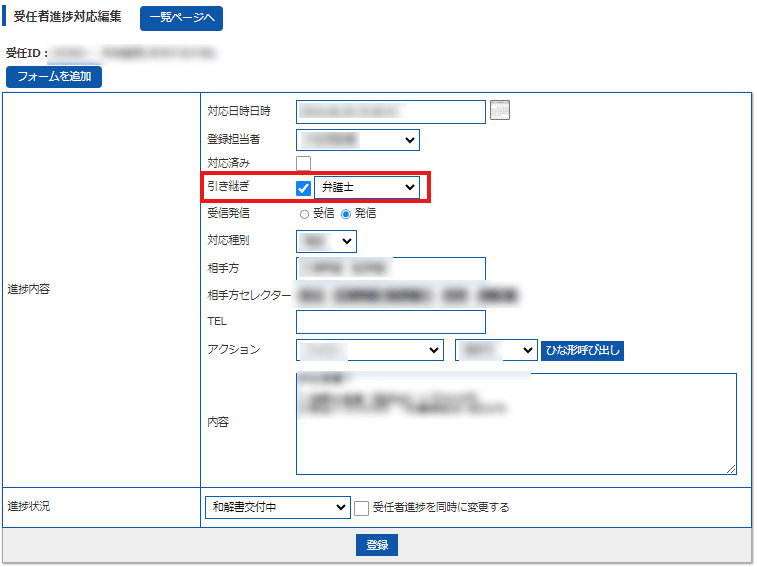Open the second アクション dropdown
The image size is (757, 567).
click(496, 350)
